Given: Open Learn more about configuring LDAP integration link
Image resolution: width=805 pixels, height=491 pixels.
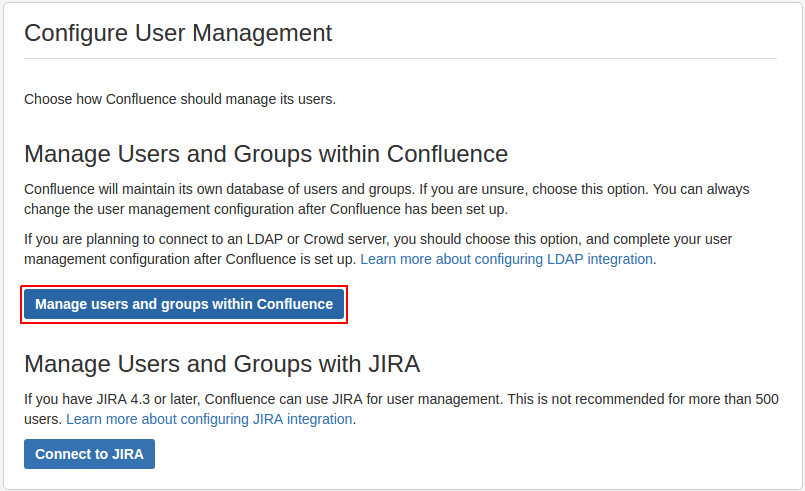Looking at the screenshot, I should pos(506,259).
